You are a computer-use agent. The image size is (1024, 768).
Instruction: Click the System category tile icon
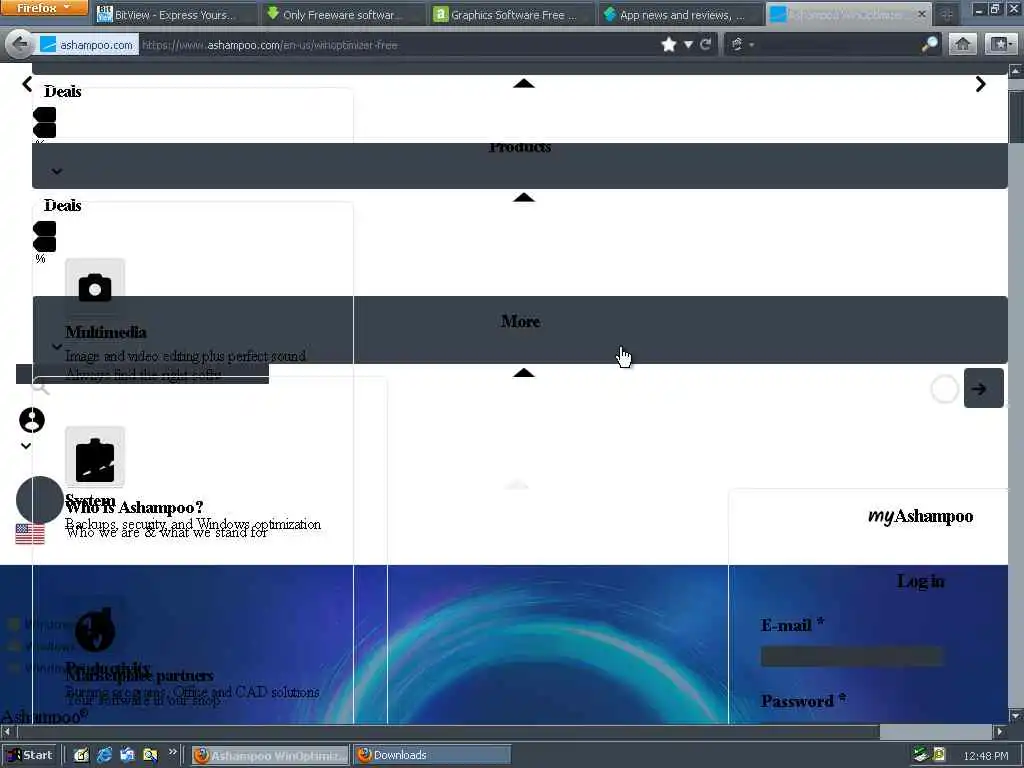[95, 457]
